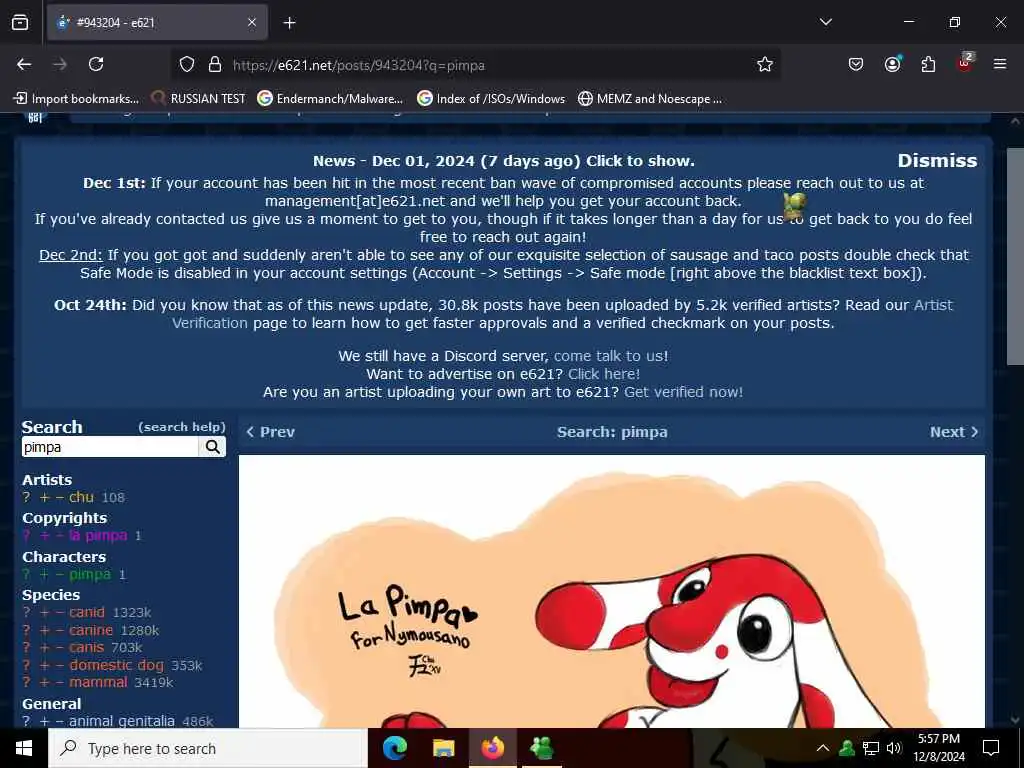Exclude mammal tag with minus
The height and width of the screenshot is (768, 1024).
tap(59, 682)
